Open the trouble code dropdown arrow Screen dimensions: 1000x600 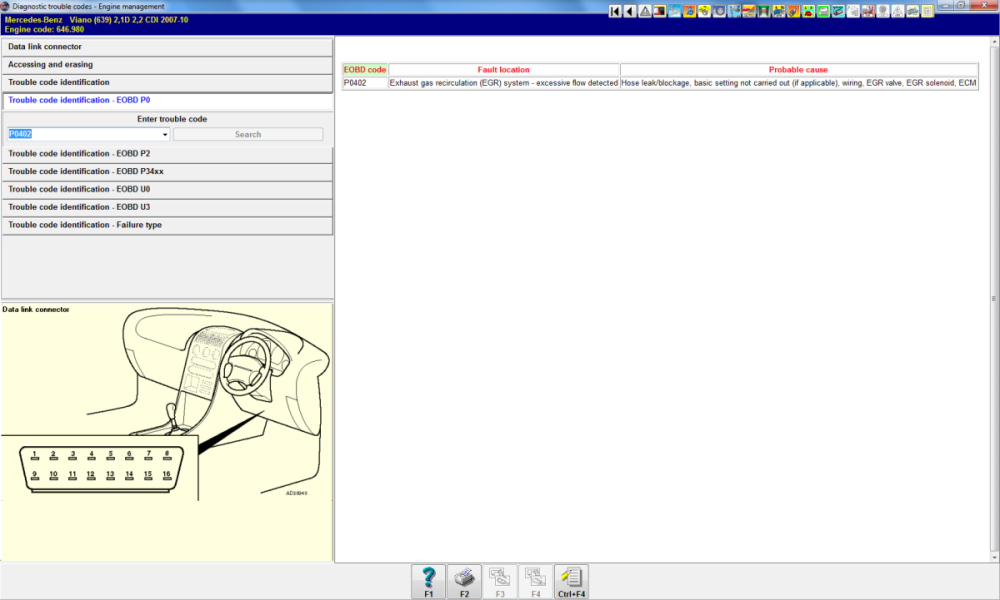pos(165,135)
